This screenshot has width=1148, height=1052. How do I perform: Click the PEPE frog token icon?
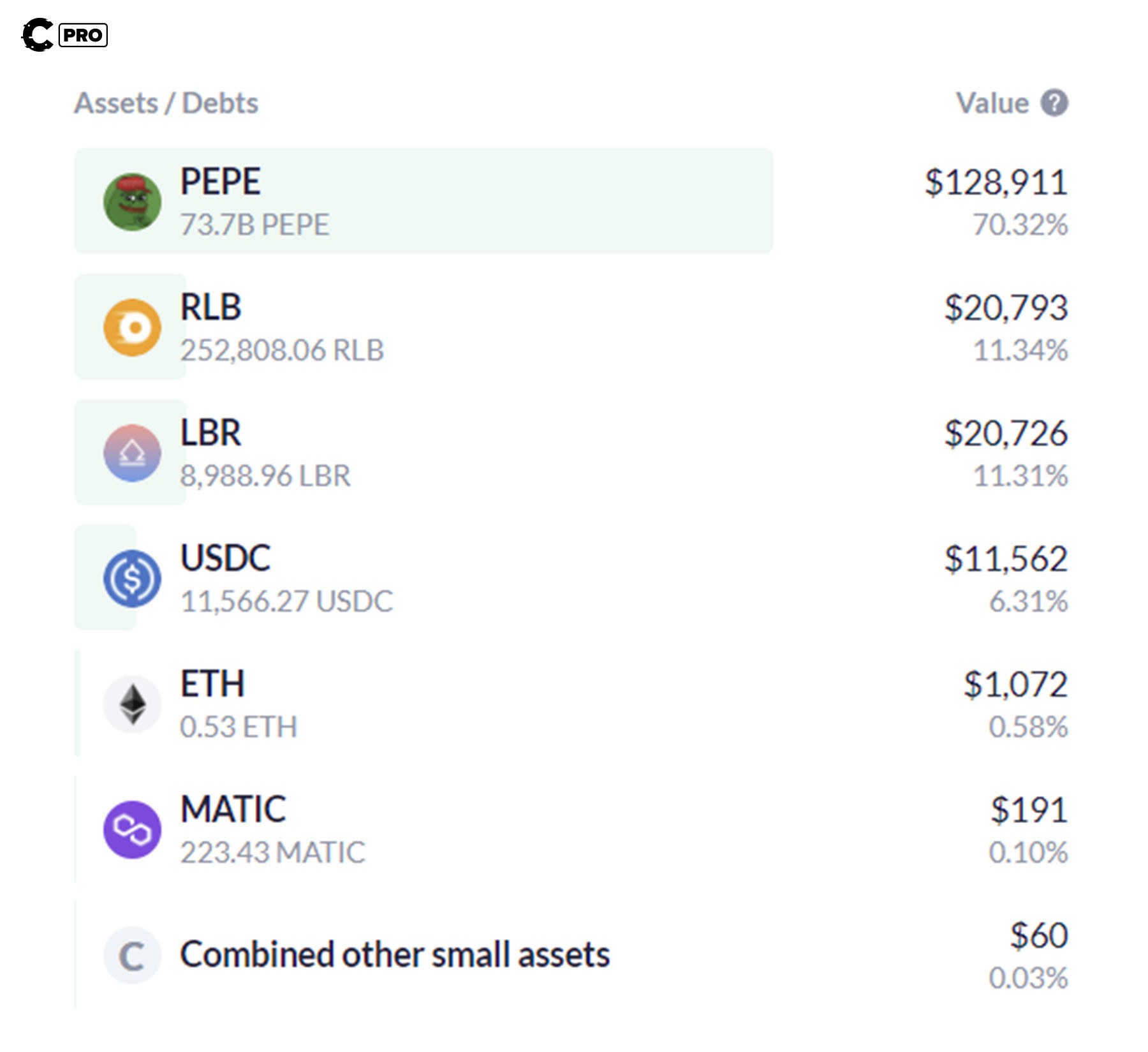point(132,202)
